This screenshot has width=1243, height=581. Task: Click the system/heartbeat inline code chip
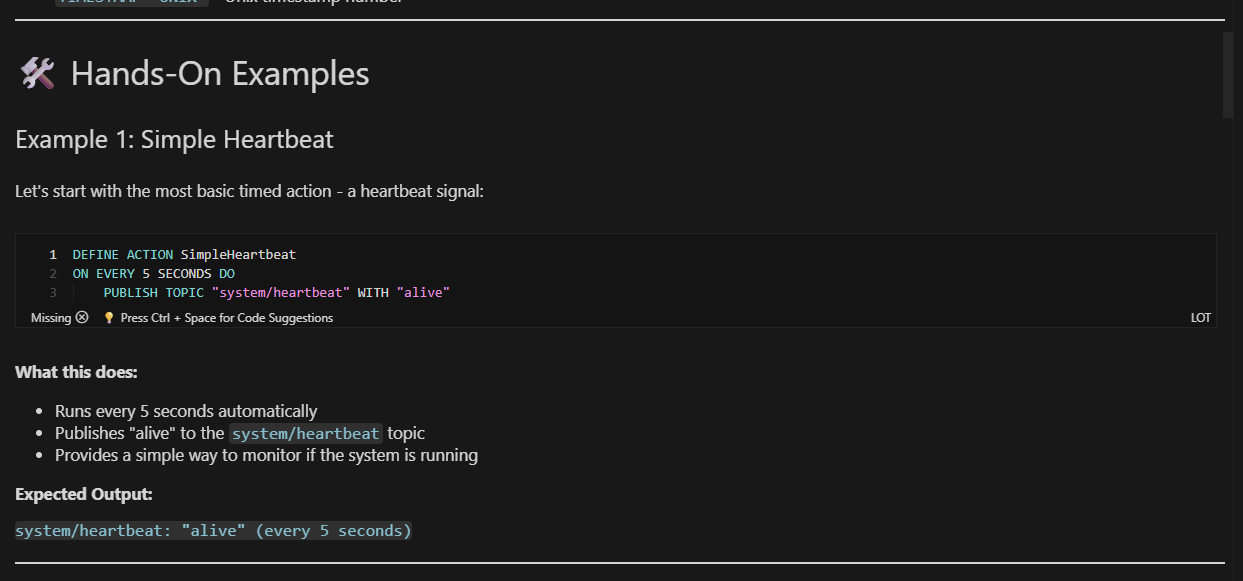tap(305, 433)
